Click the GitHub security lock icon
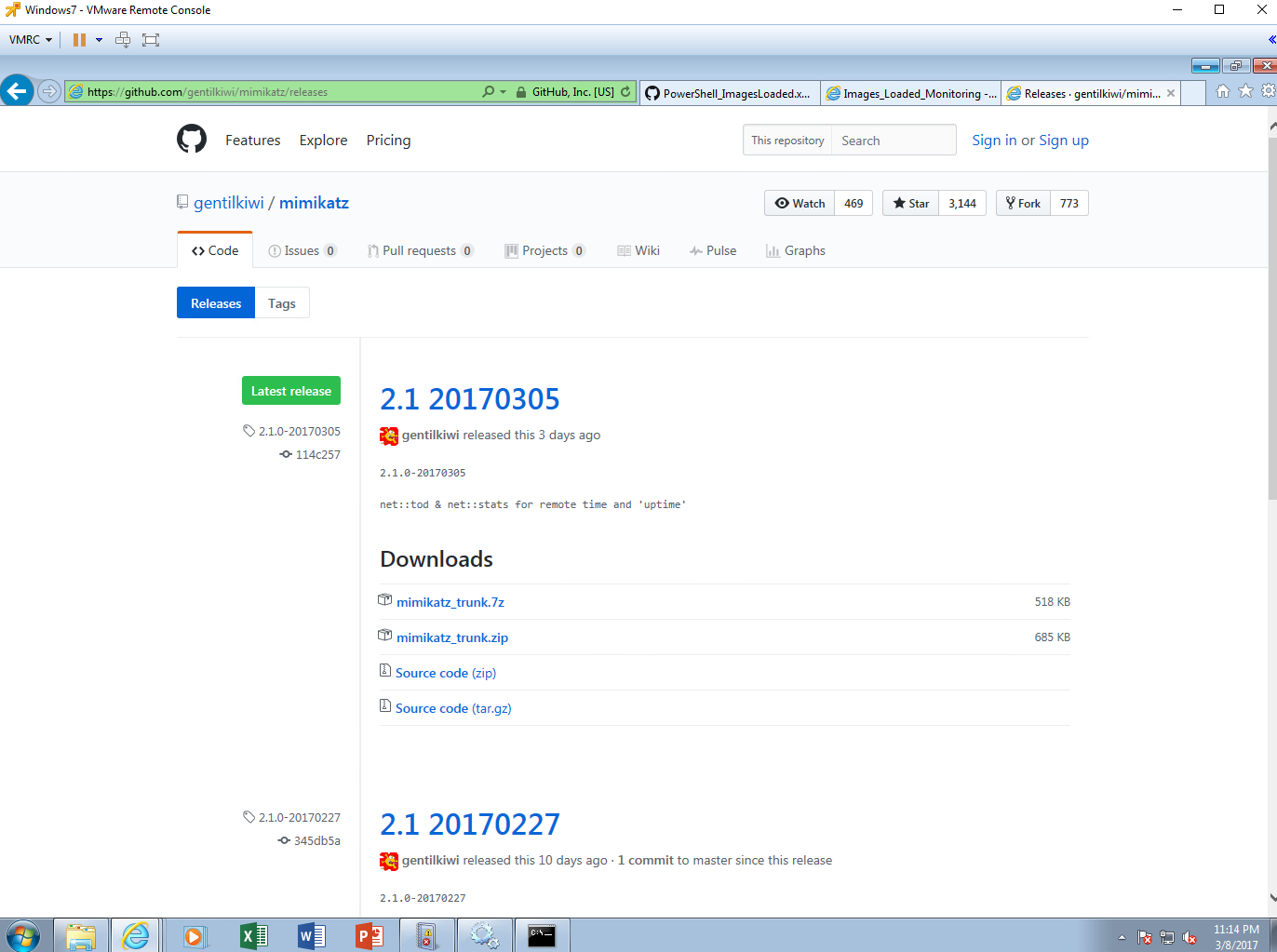Viewport: 1277px width, 952px height. [521, 92]
